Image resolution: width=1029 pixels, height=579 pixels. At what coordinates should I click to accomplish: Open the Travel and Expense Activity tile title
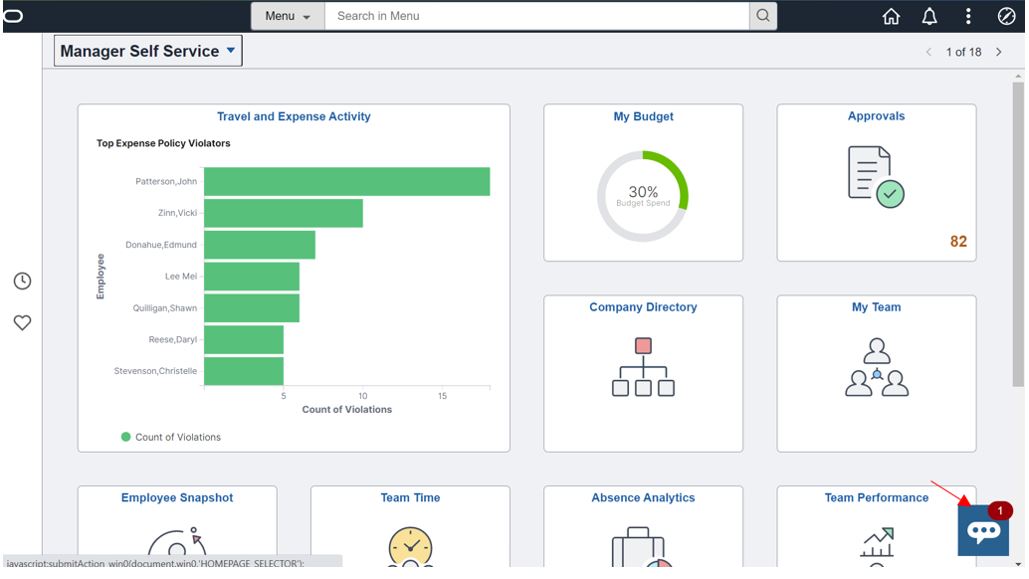293,116
